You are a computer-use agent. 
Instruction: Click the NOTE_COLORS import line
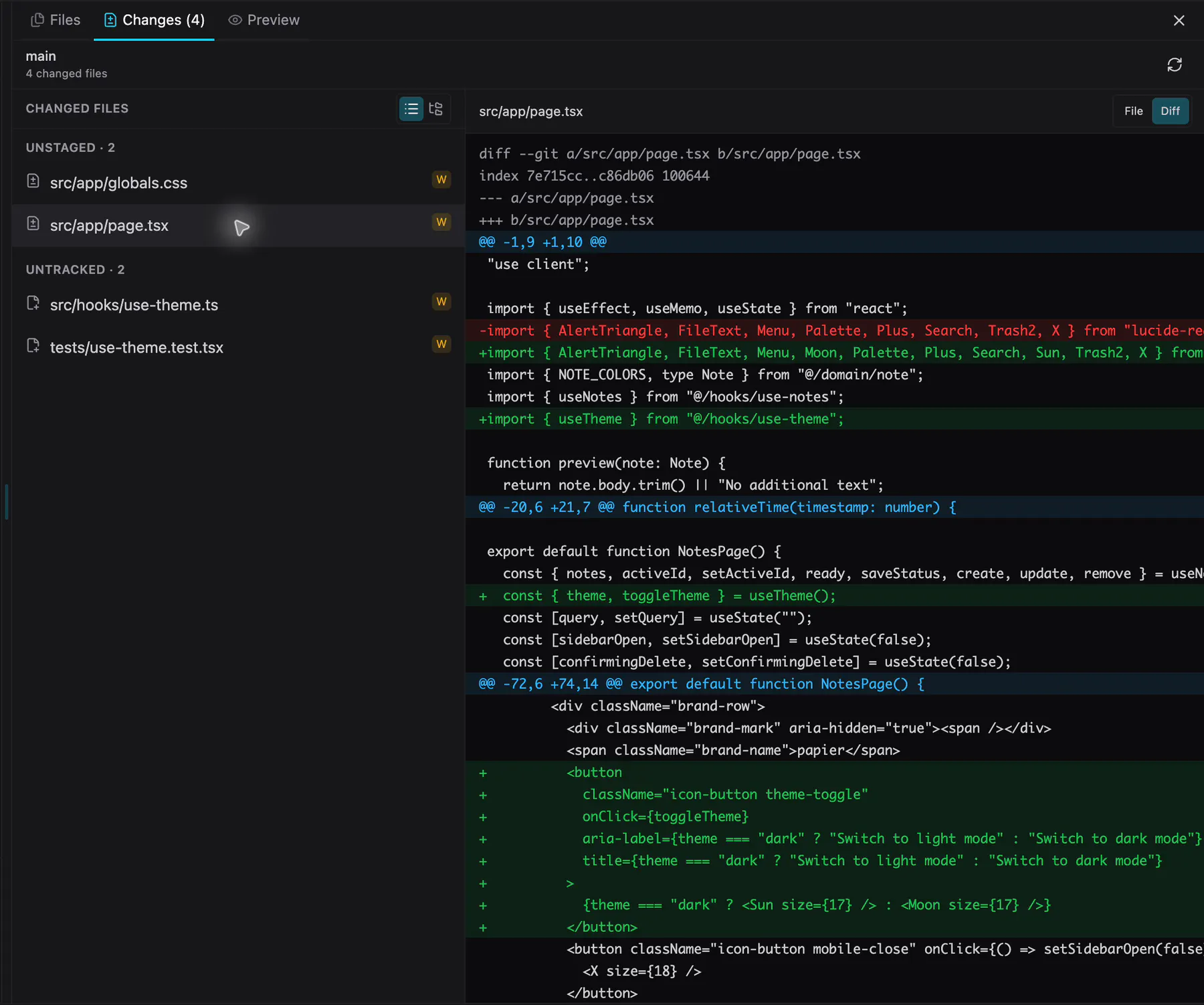(835, 375)
